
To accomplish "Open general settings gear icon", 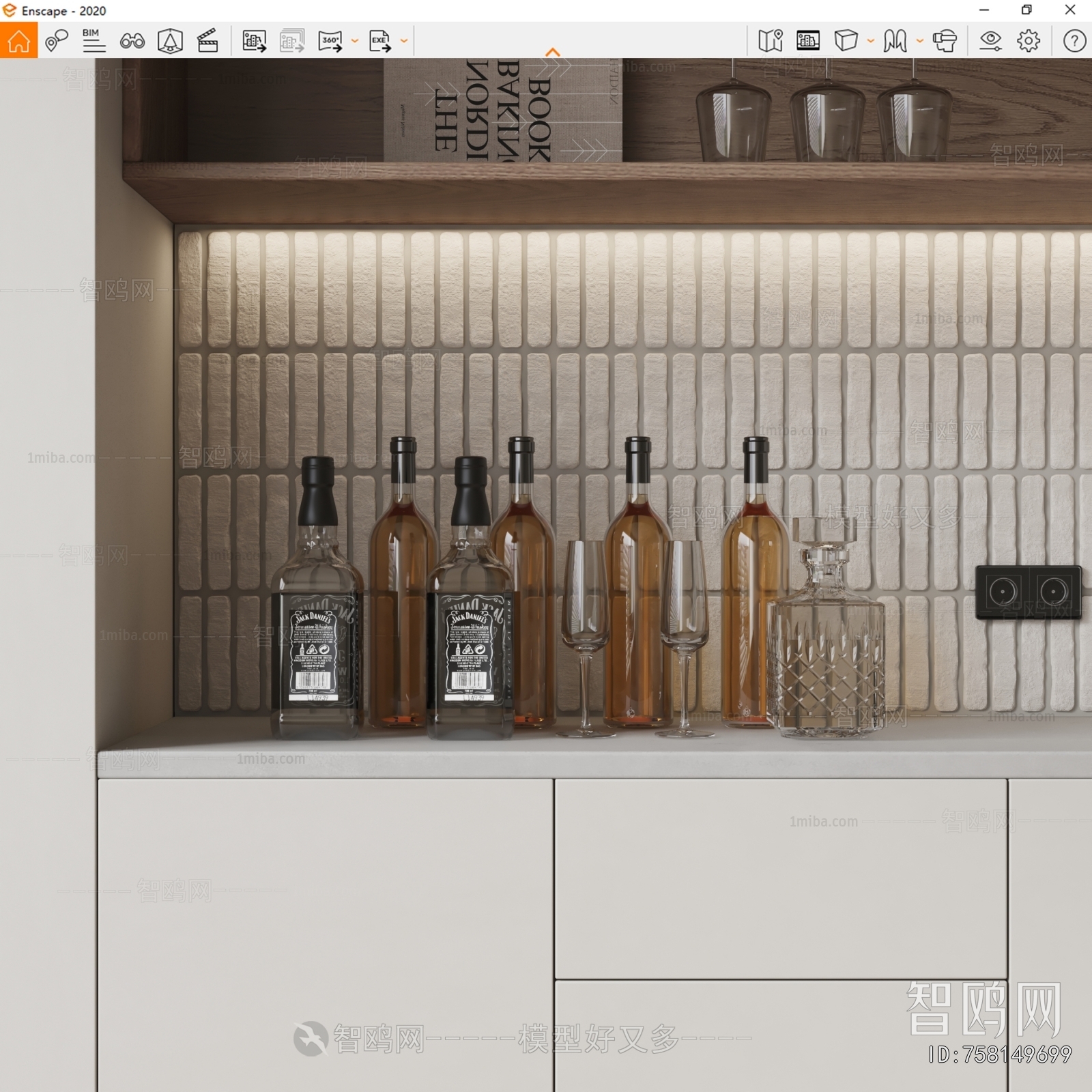I will [x=1029, y=41].
